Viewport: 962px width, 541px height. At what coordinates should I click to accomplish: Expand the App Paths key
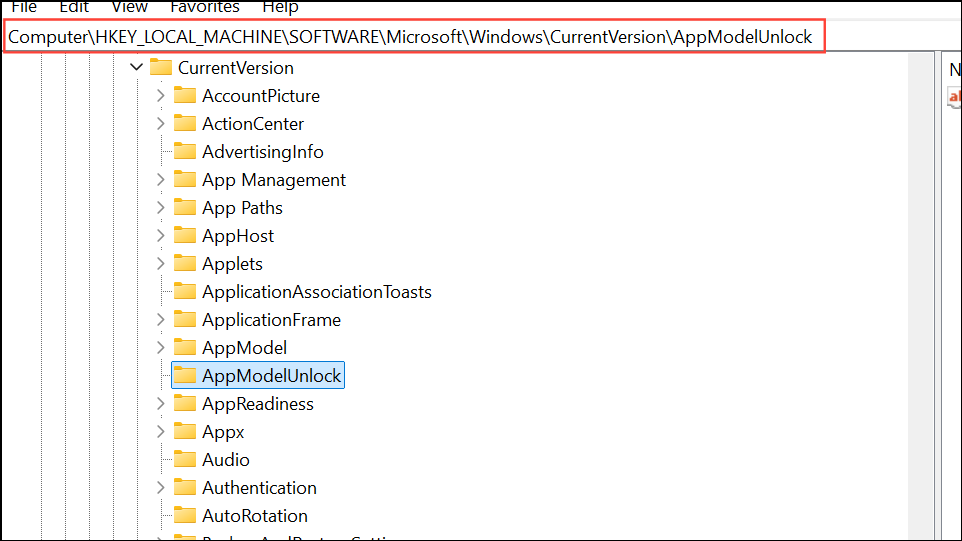click(160, 208)
